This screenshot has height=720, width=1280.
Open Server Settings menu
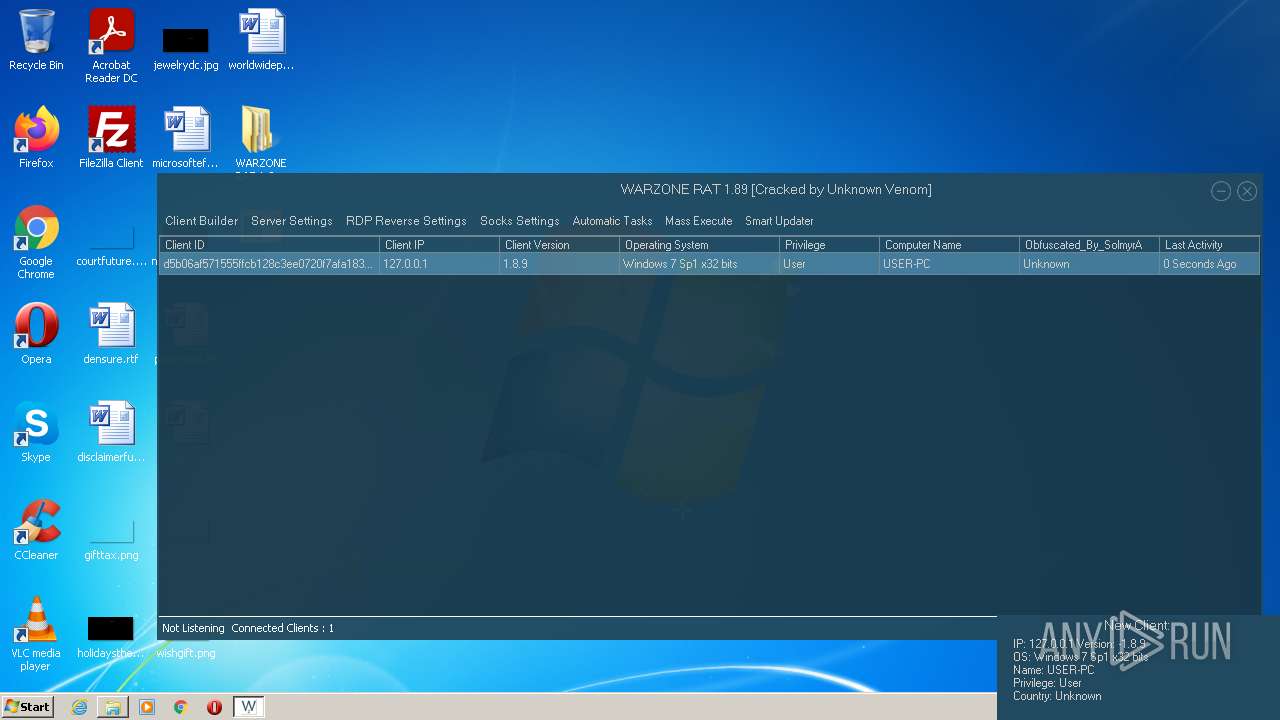tap(291, 221)
